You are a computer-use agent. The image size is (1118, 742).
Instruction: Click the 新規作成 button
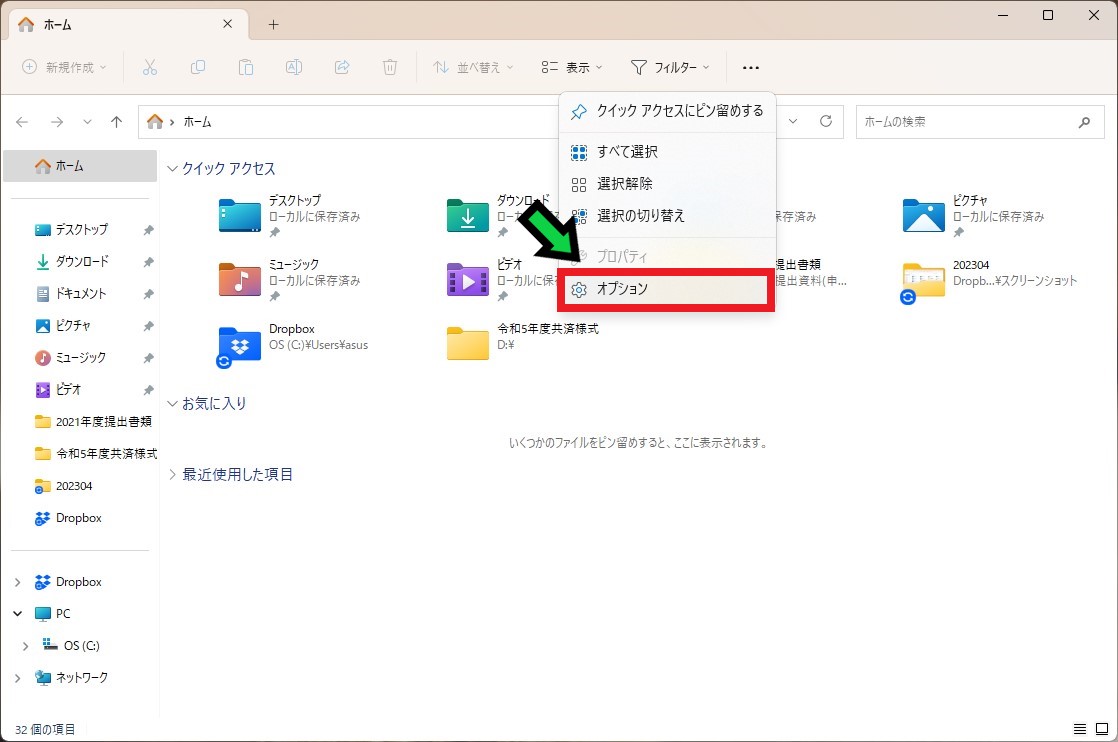62,67
